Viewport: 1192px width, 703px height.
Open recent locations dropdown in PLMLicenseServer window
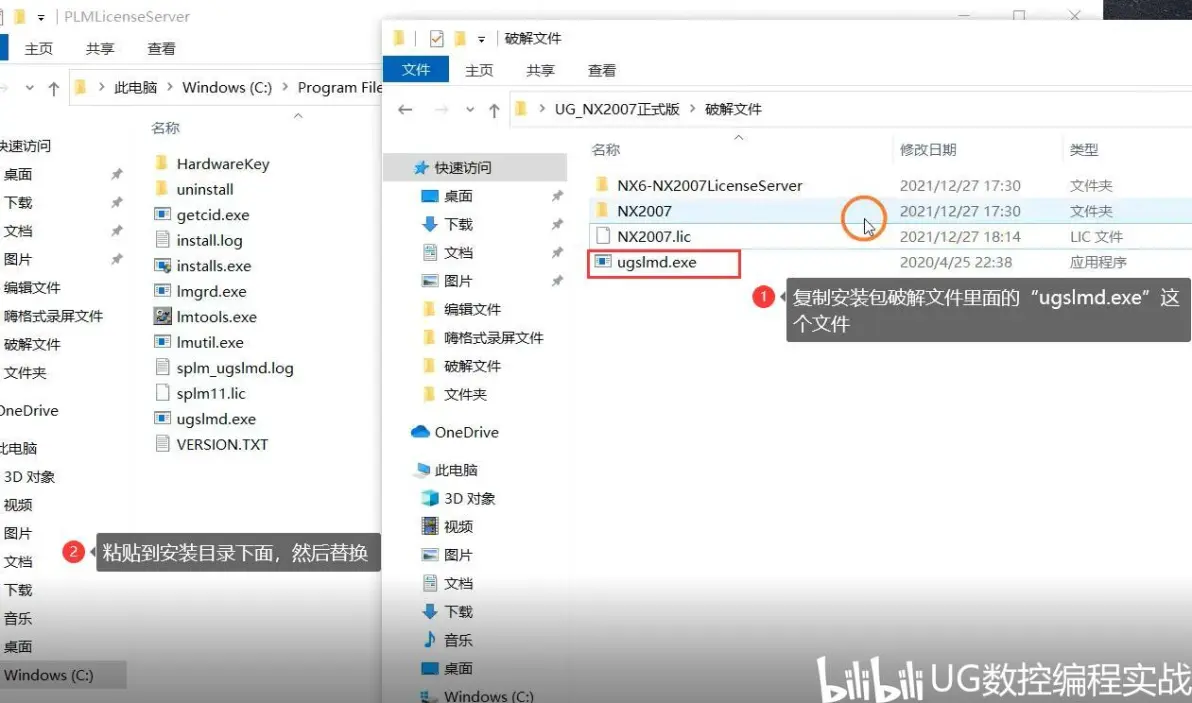pyautogui.click(x=29, y=88)
